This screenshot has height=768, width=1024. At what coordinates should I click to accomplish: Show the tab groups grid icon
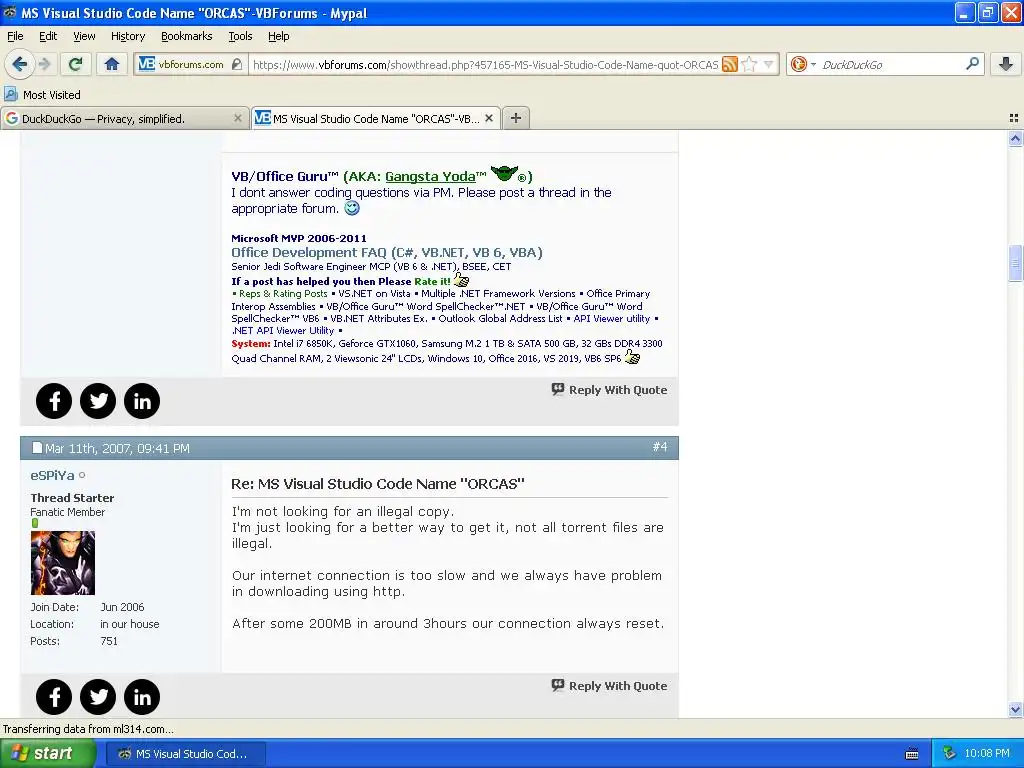[x=1014, y=118]
